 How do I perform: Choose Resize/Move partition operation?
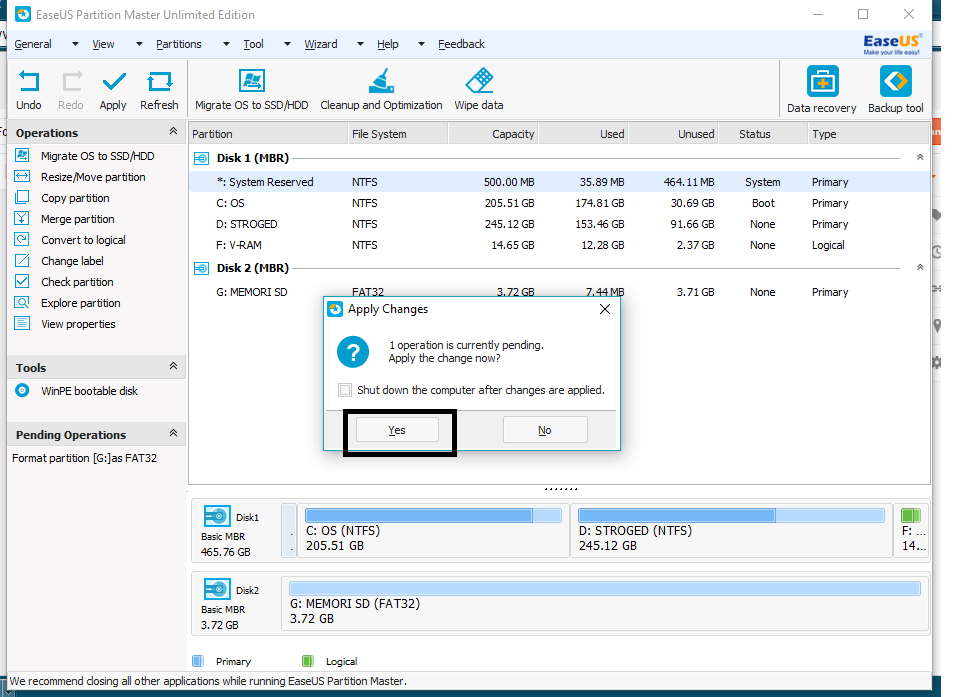click(93, 177)
